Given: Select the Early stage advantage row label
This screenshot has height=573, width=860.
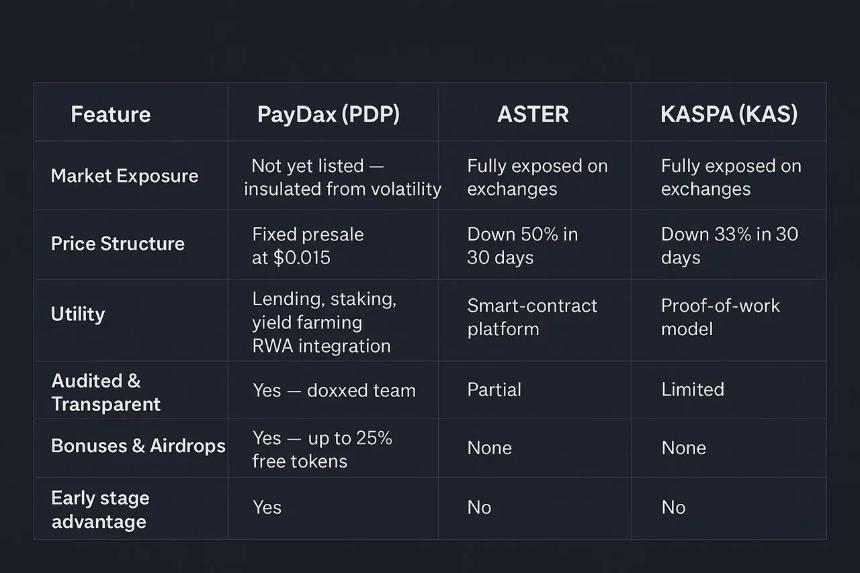Looking at the screenshot, I should pos(100,510).
